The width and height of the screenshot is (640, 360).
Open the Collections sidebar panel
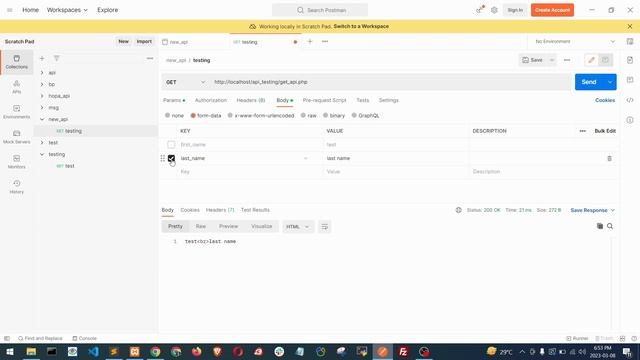point(17,62)
